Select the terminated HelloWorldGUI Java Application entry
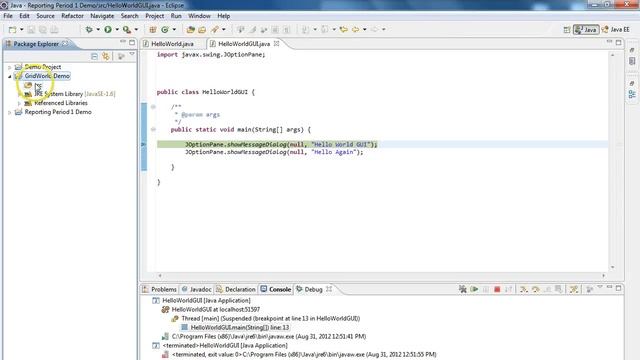 [x=220, y=345]
